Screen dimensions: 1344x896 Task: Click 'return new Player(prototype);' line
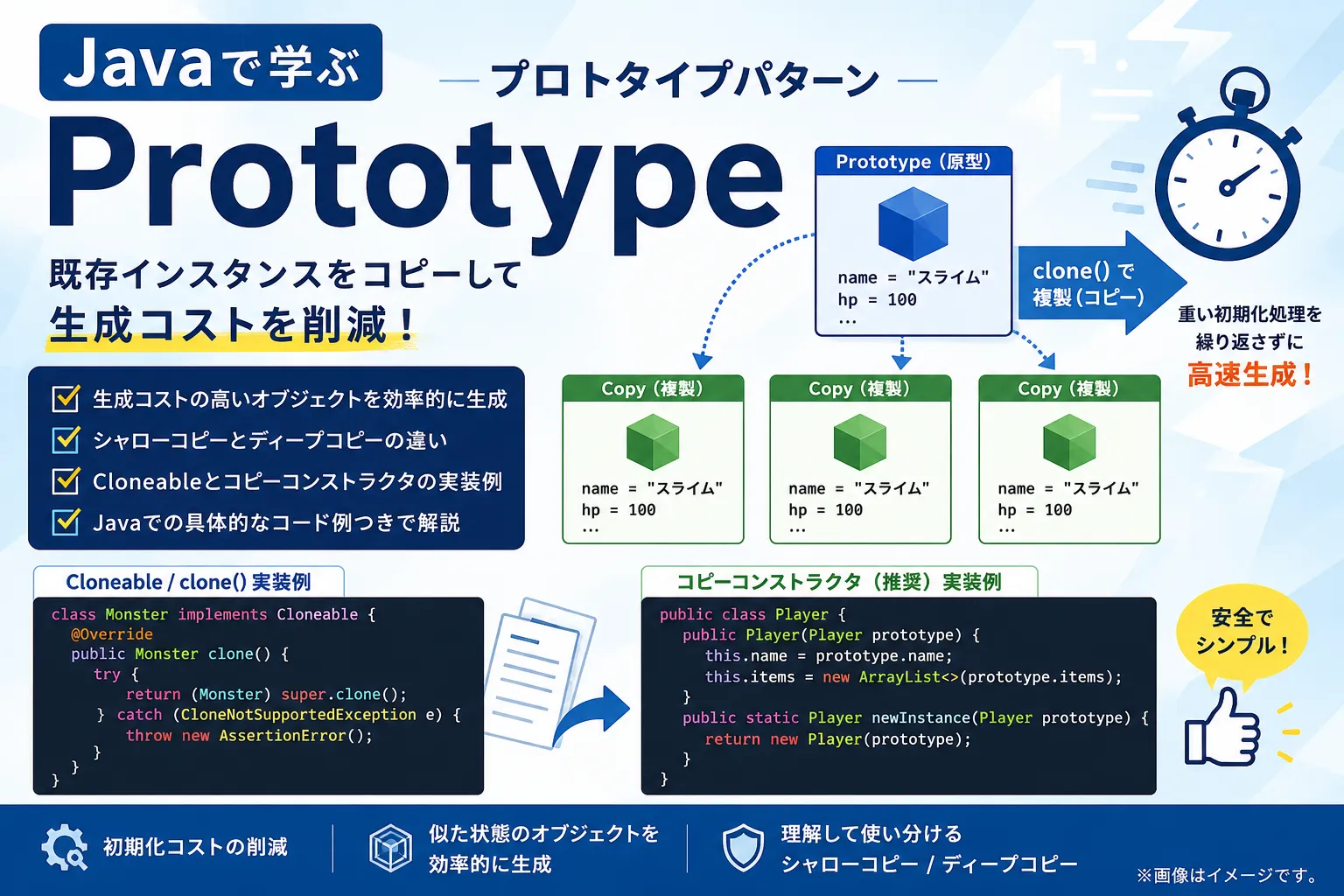pos(838,739)
